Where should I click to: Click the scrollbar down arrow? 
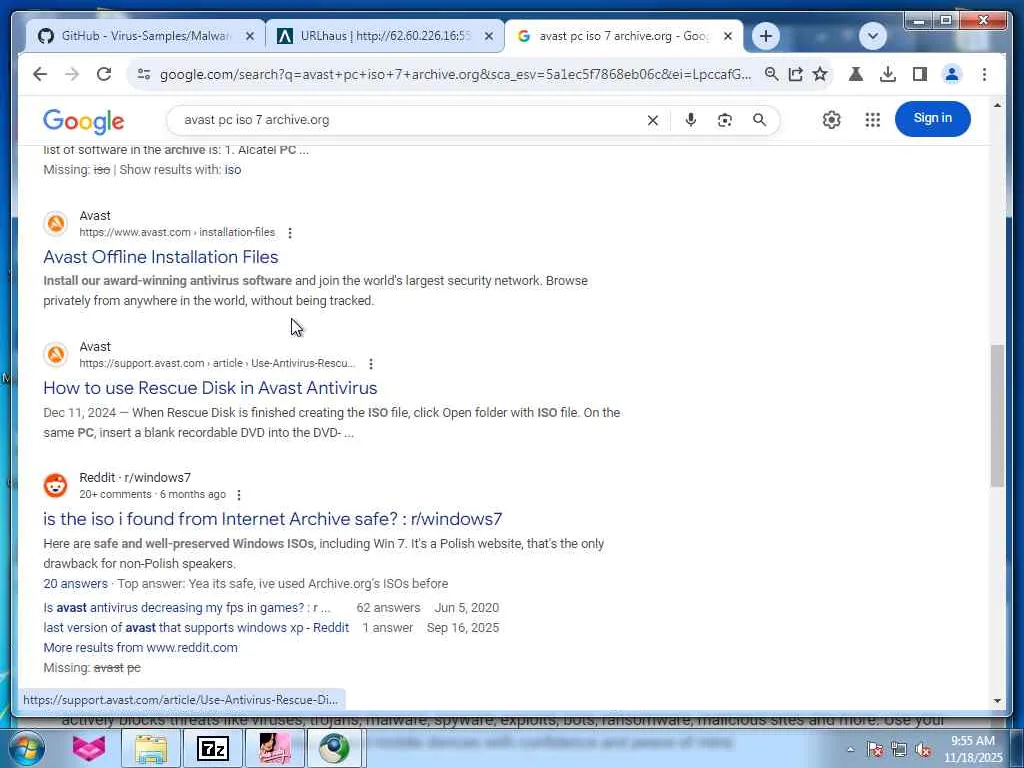[997, 701]
